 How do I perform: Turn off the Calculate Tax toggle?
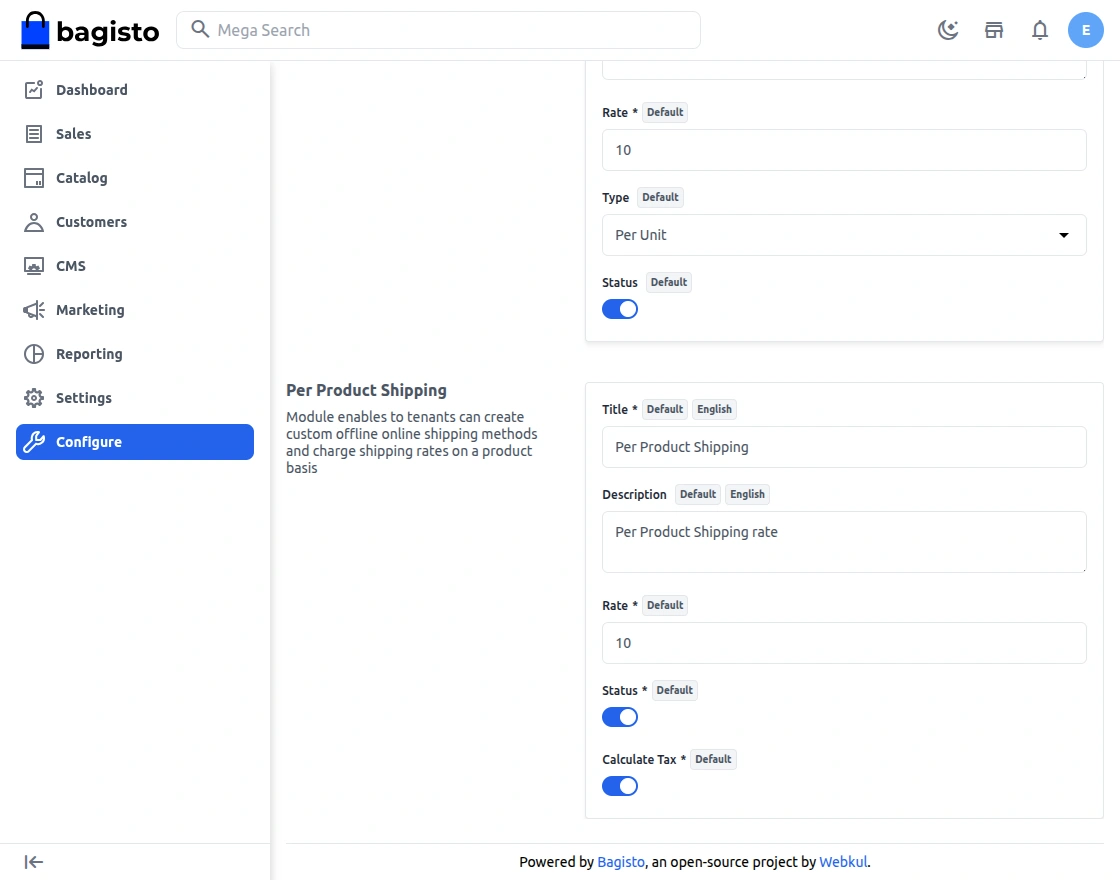(619, 786)
